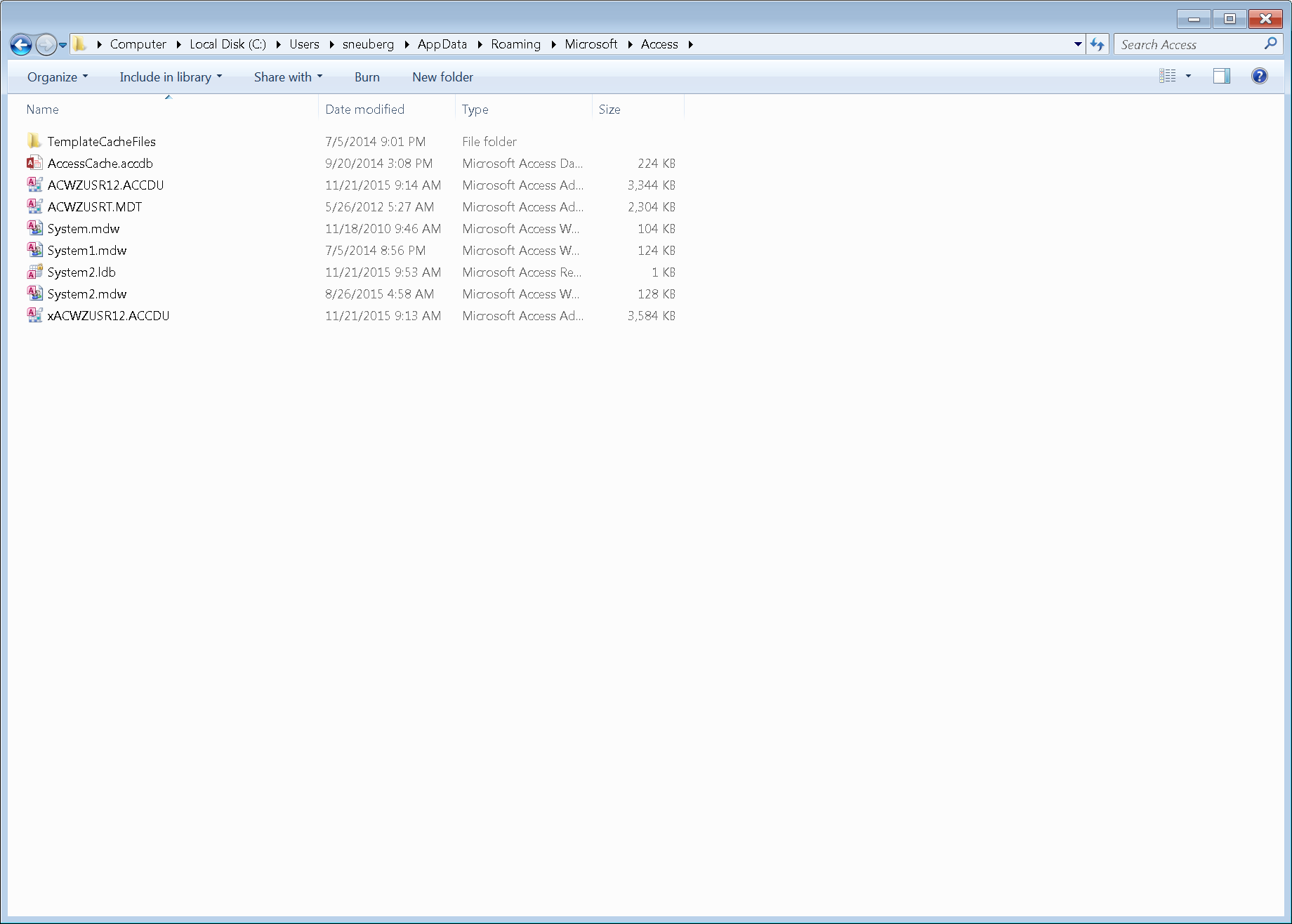Viewport: 1292px width, 924px height.
Task: Expand the arrow after Roaming breadcrumb
Action: click(x=553, y=44)
